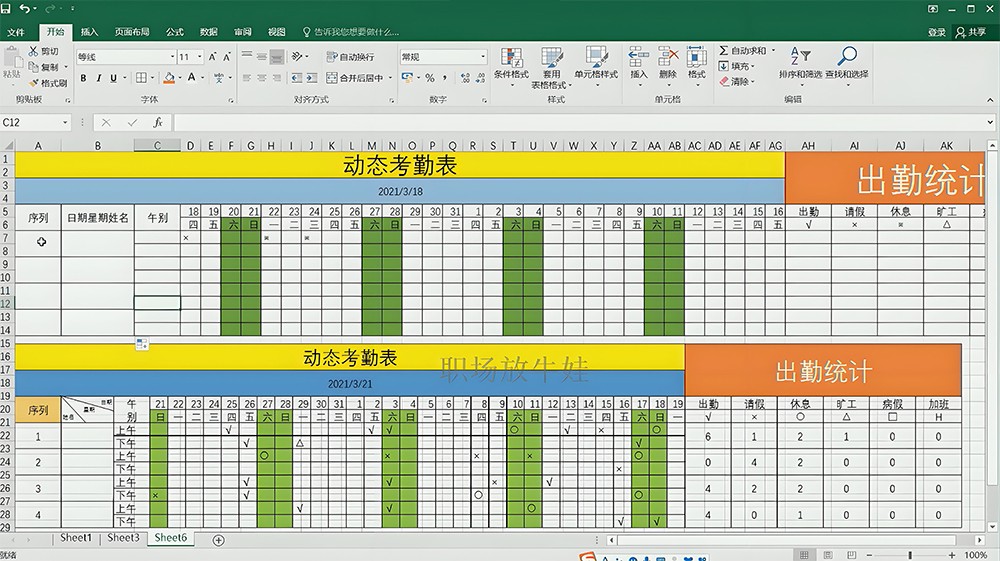Image resolution: width=1000 pixels, height=561 pixels.
Task: Open Format as Table (套用表格格式)
Action: (551, 67)
